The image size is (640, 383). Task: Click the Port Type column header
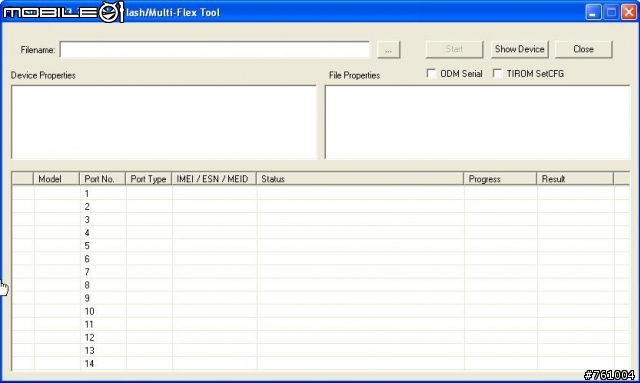click(149, 179)
